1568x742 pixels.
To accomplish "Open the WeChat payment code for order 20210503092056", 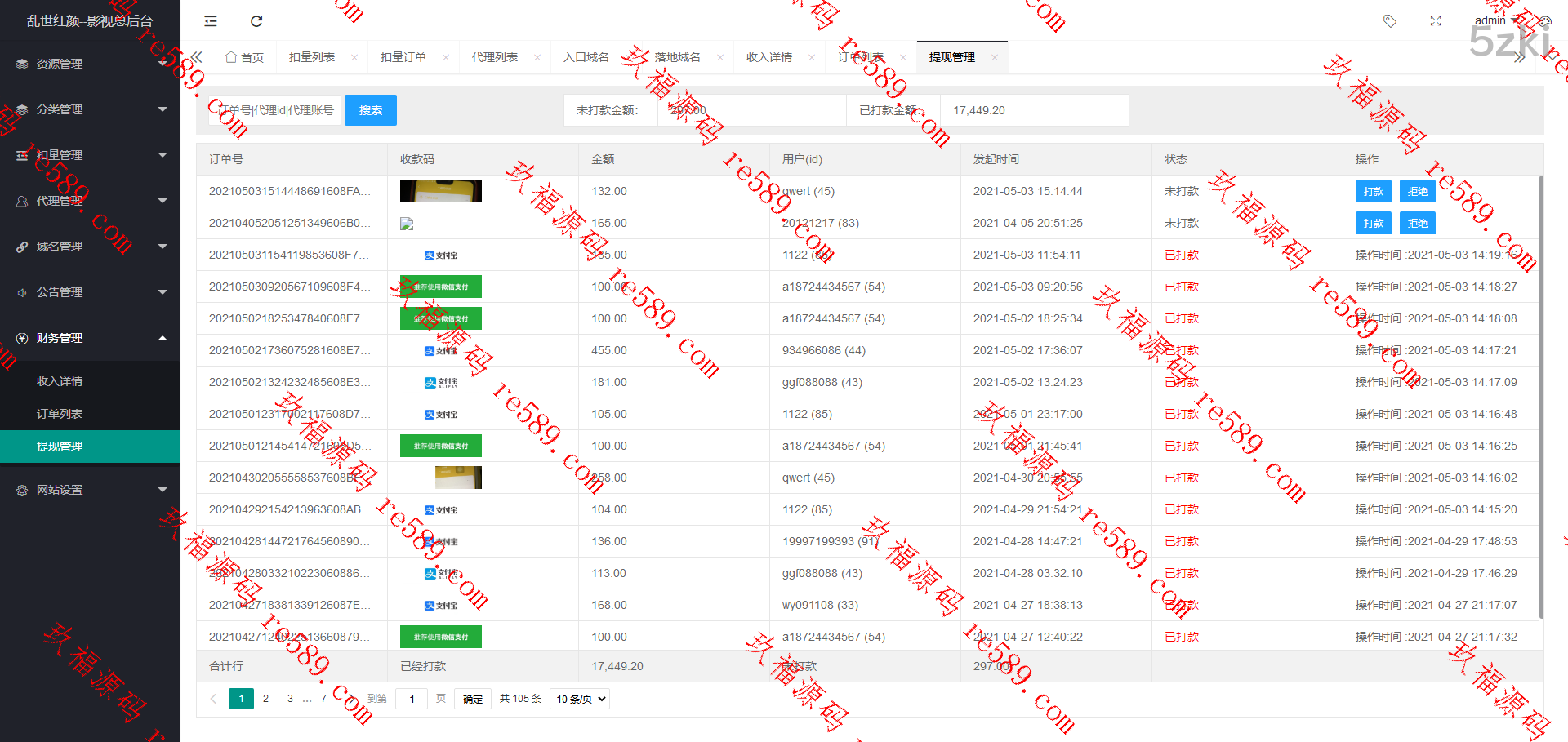I will 441,287.
